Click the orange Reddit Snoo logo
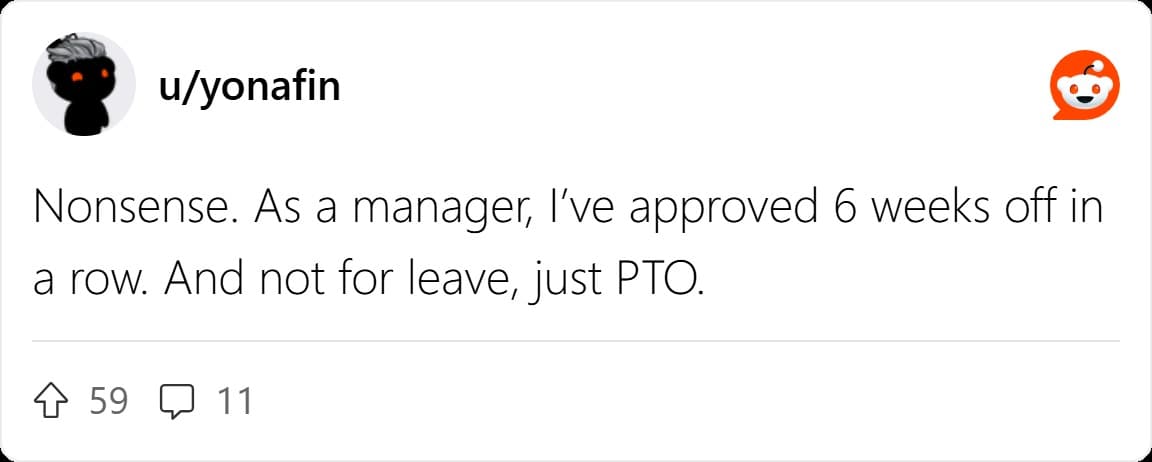 [1085, 85]
